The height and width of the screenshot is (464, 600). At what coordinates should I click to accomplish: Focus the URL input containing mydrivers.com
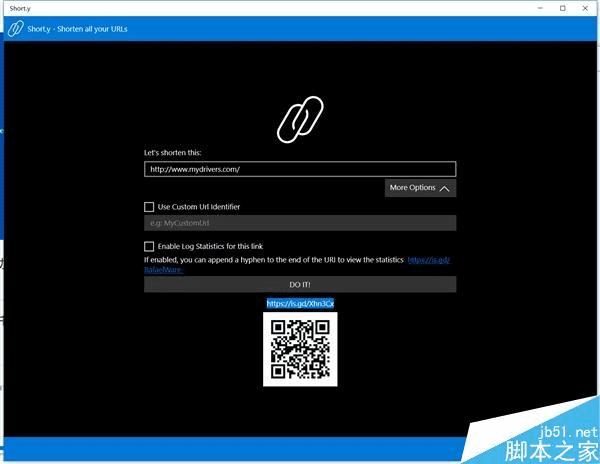click(x=300, y=169)
